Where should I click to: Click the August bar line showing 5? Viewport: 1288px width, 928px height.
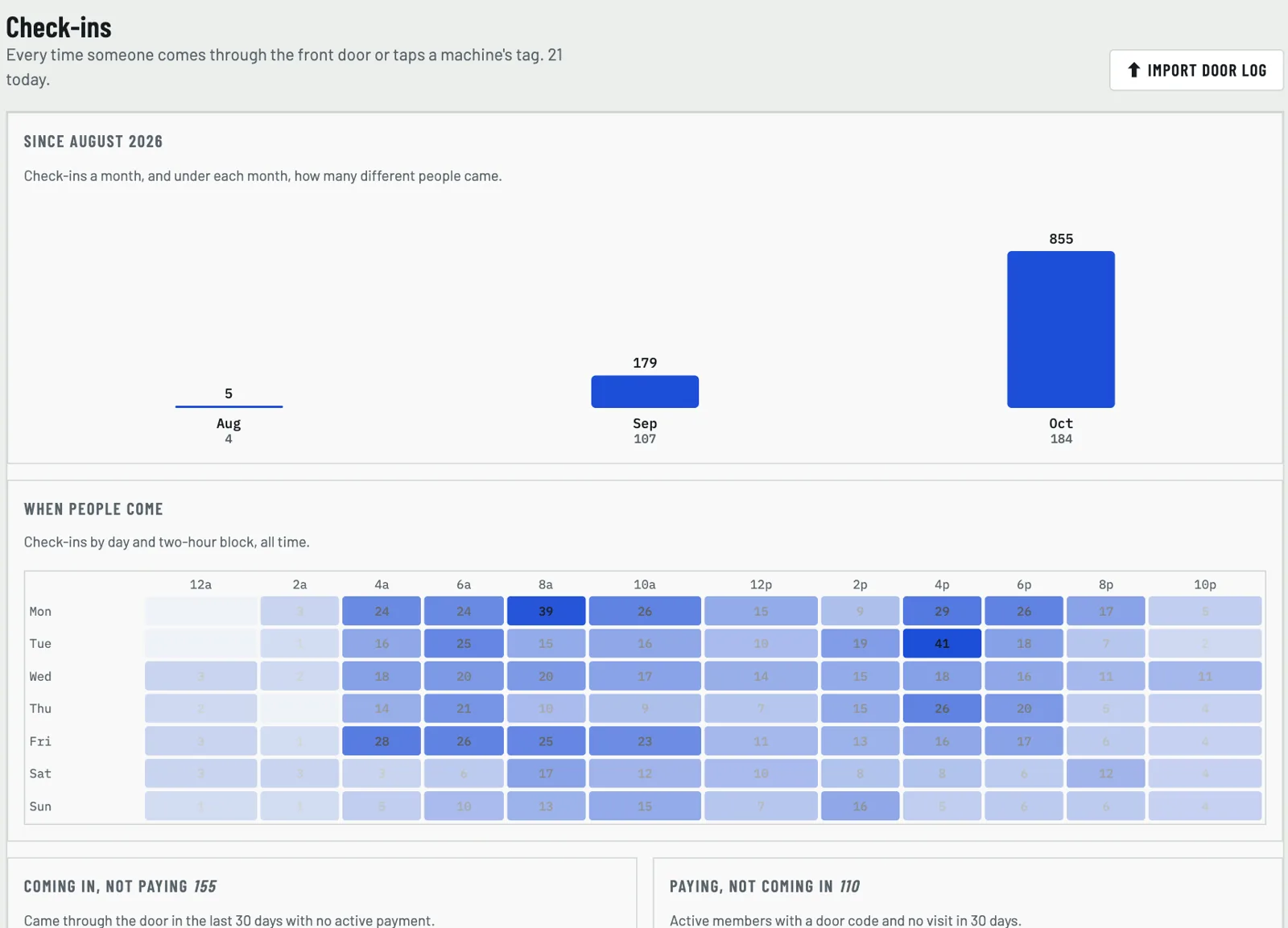(x=229, y=406)
